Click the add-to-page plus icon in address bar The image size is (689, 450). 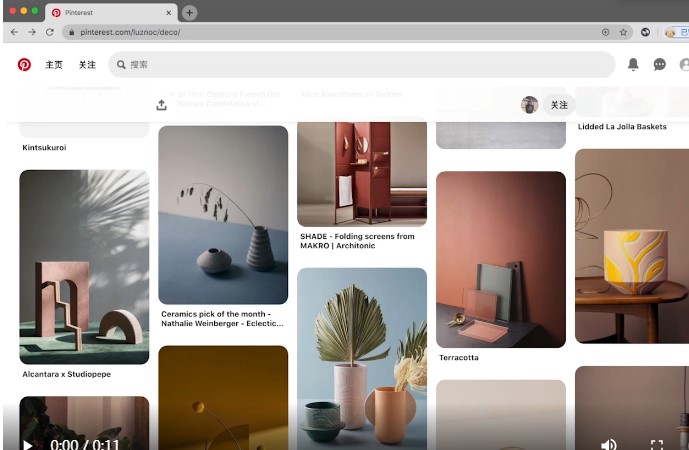click(x=606, y=32)
